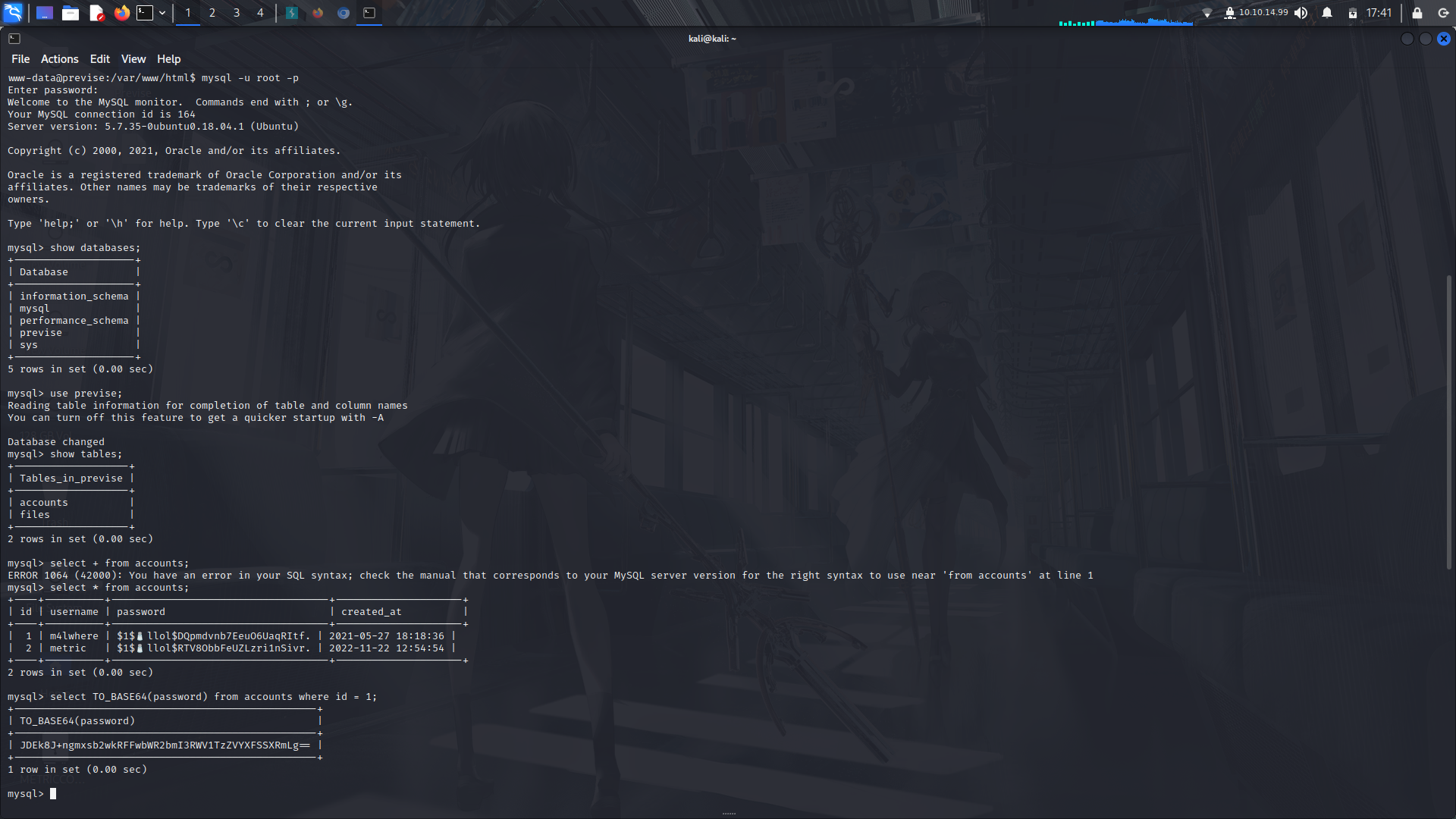1456x819 pixels.
Task: Open Burp Suite from the taskbar
Action: coord(292,13)
